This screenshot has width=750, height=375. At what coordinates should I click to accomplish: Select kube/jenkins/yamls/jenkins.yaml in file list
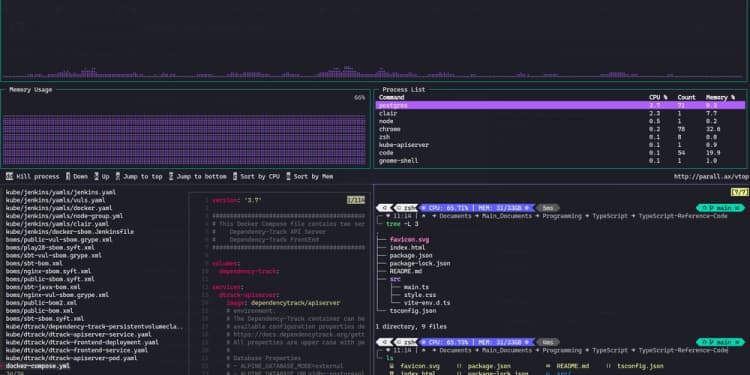tap(61, 192)
